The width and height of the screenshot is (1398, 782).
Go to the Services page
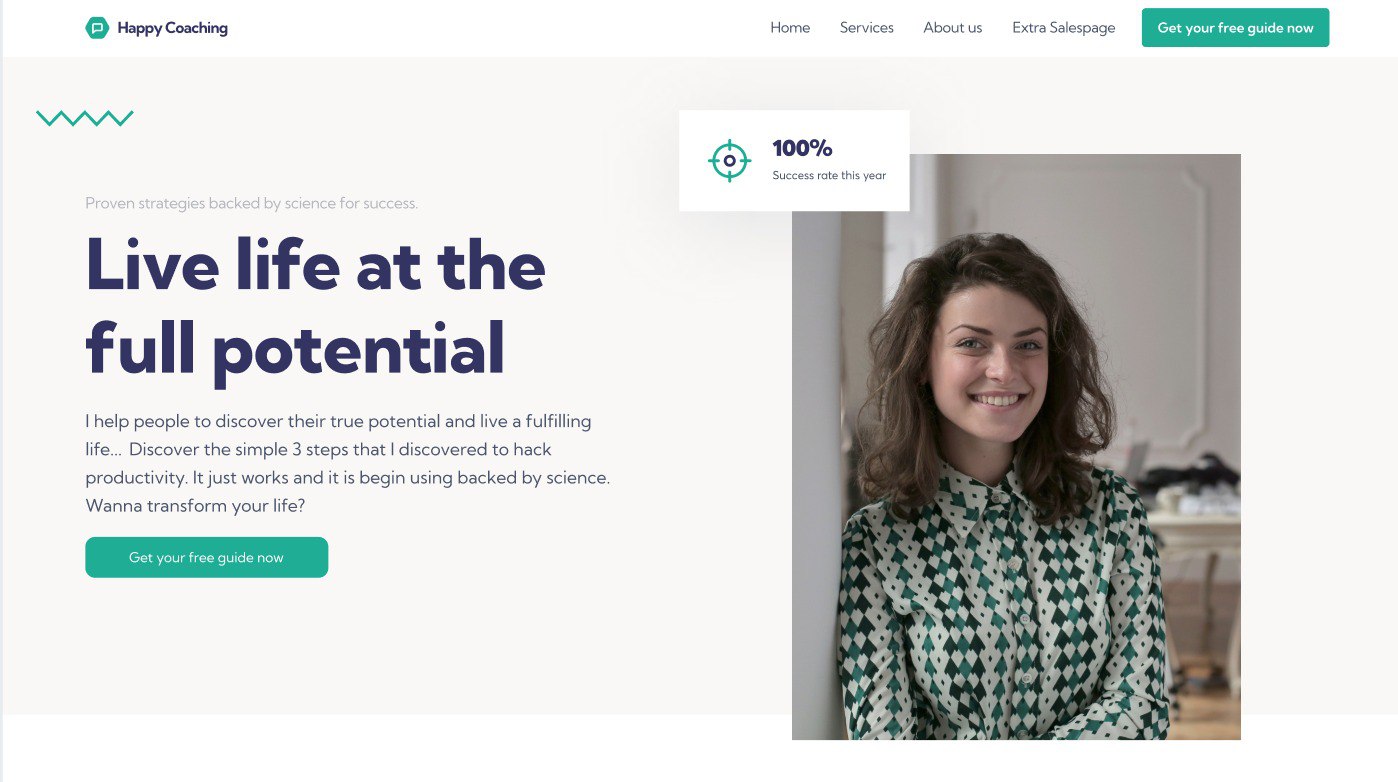click(867, 28)
